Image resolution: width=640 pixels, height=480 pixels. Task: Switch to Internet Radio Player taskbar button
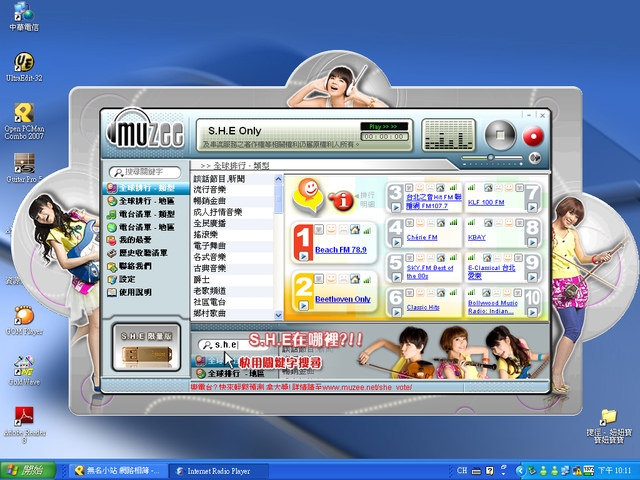218,471
